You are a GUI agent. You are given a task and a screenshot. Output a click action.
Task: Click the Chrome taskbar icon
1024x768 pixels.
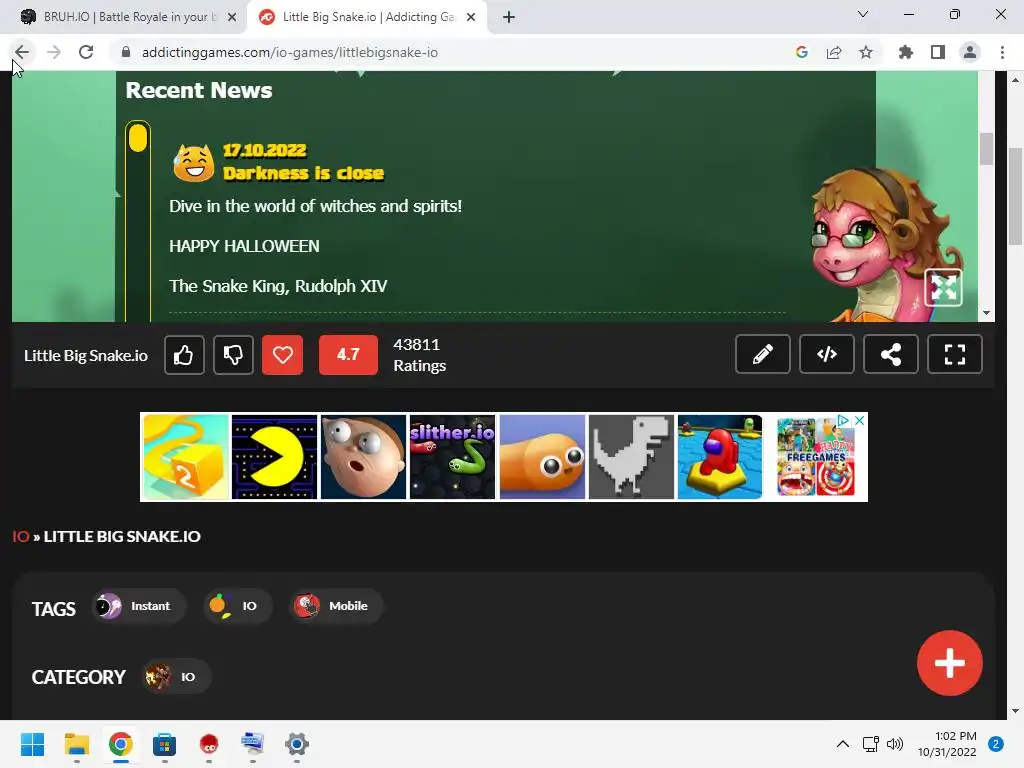tap(120, 744)
